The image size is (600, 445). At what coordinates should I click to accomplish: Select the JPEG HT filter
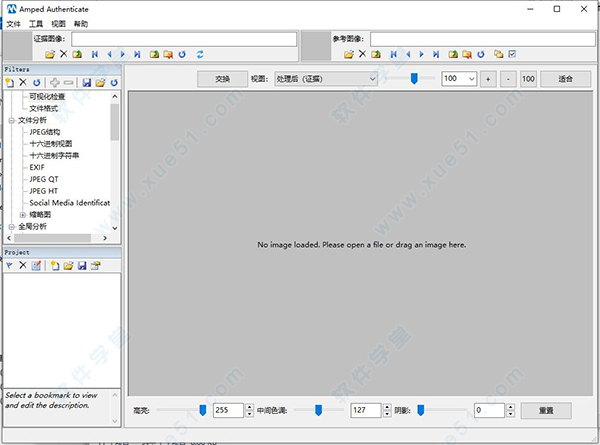coord(43,191)
